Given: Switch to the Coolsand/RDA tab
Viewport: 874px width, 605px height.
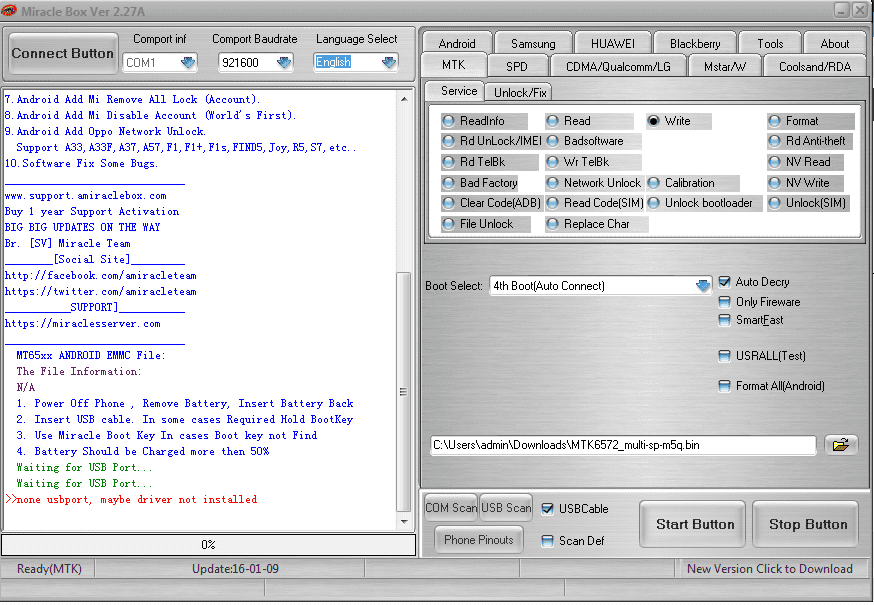Looking at the screenshot, I should pyautogui.click(x=815, y=66).
